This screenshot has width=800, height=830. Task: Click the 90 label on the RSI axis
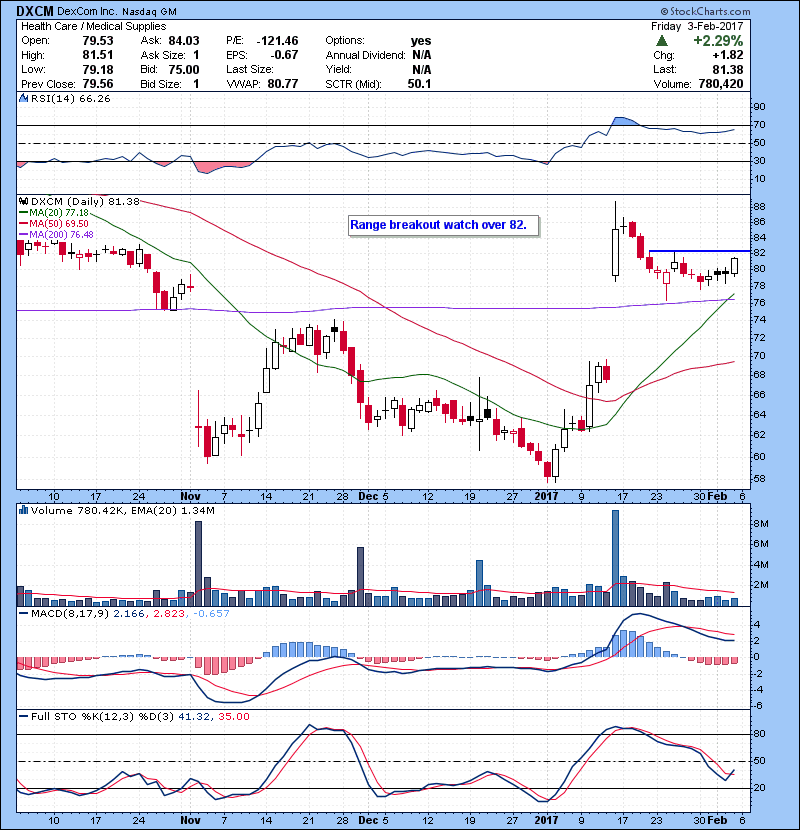tap(759, 106)
